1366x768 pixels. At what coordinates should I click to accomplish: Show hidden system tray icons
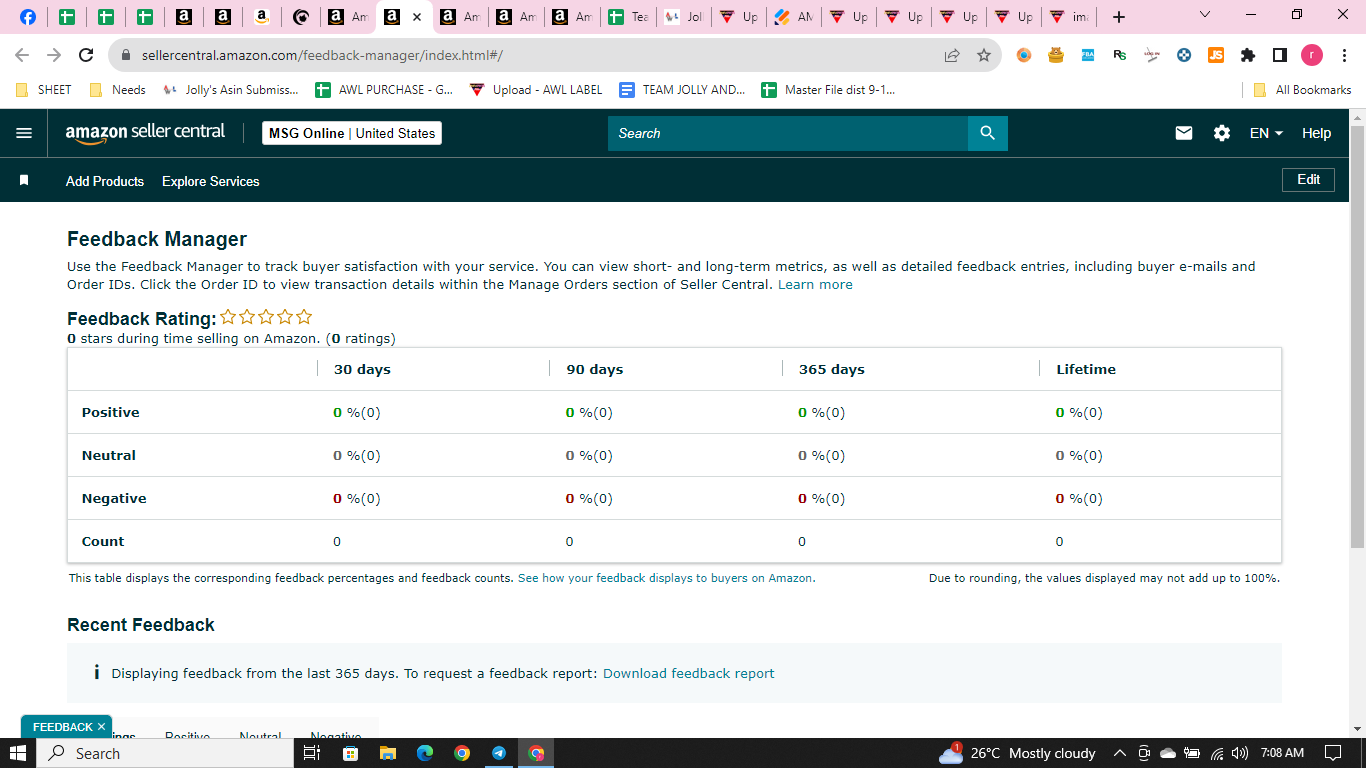pos(1119,753)
